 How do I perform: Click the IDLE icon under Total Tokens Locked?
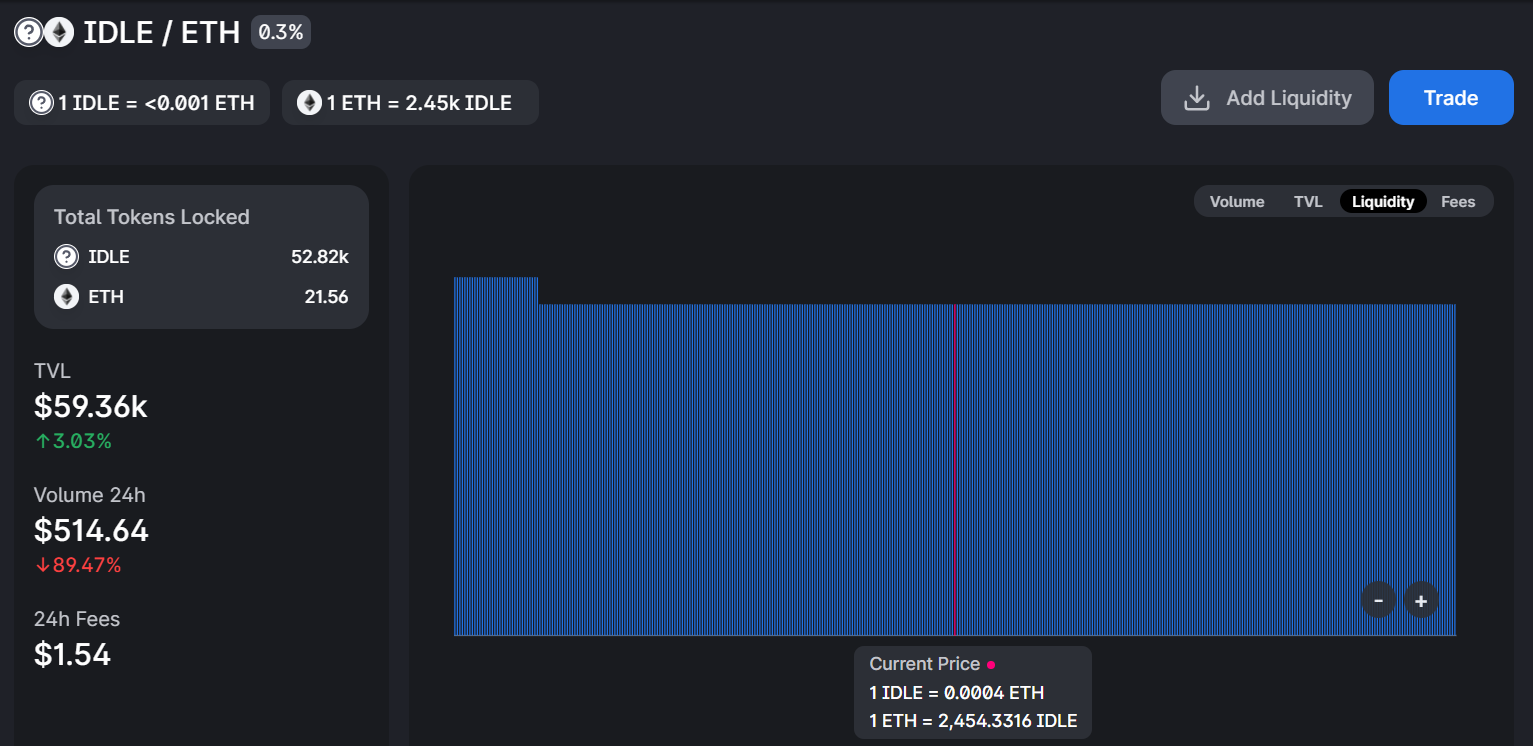[66, 257]
